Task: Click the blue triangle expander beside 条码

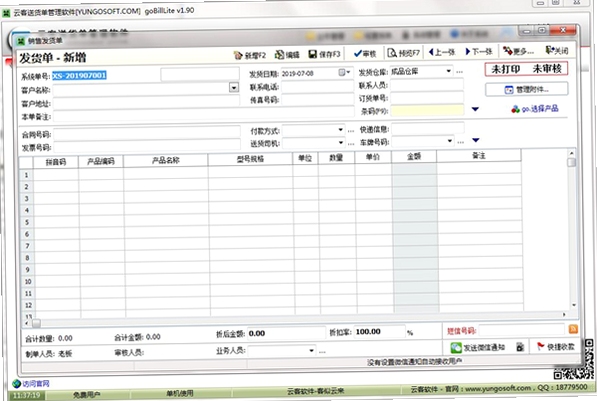Action: click(x=475, y=109)
